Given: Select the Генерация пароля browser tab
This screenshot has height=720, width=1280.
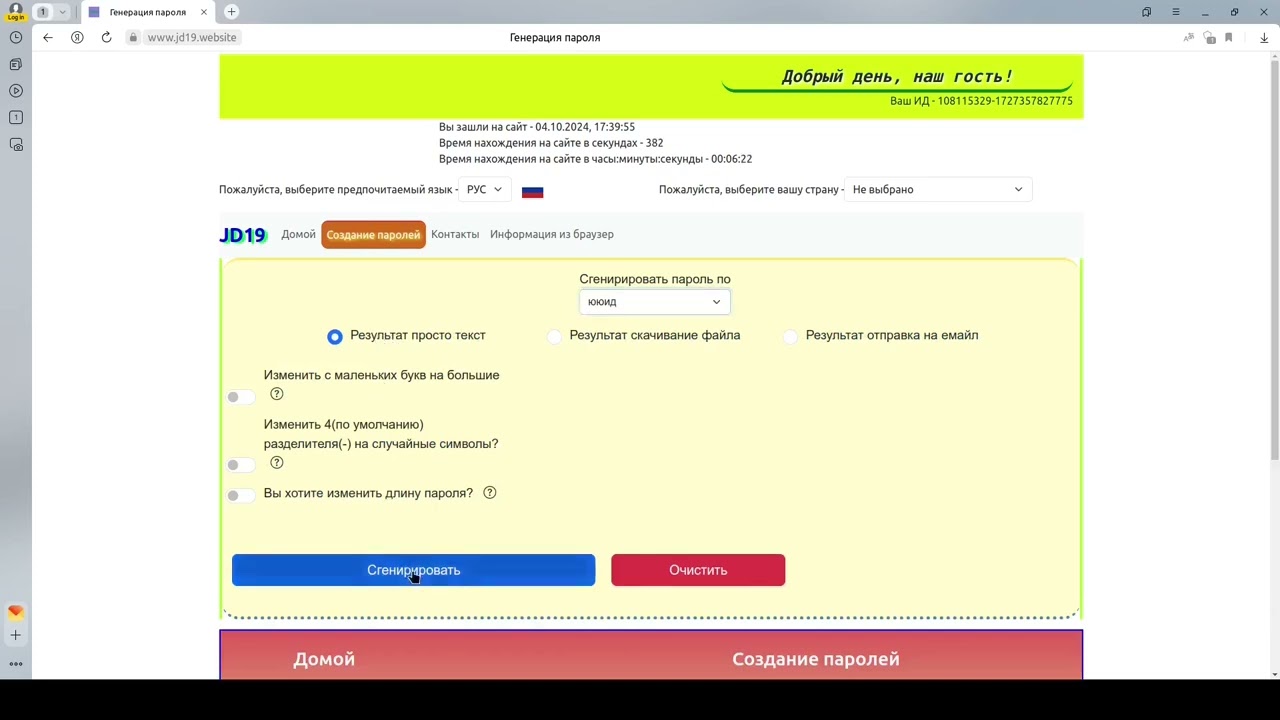Looking at the screenshot, I should [147, 12].
